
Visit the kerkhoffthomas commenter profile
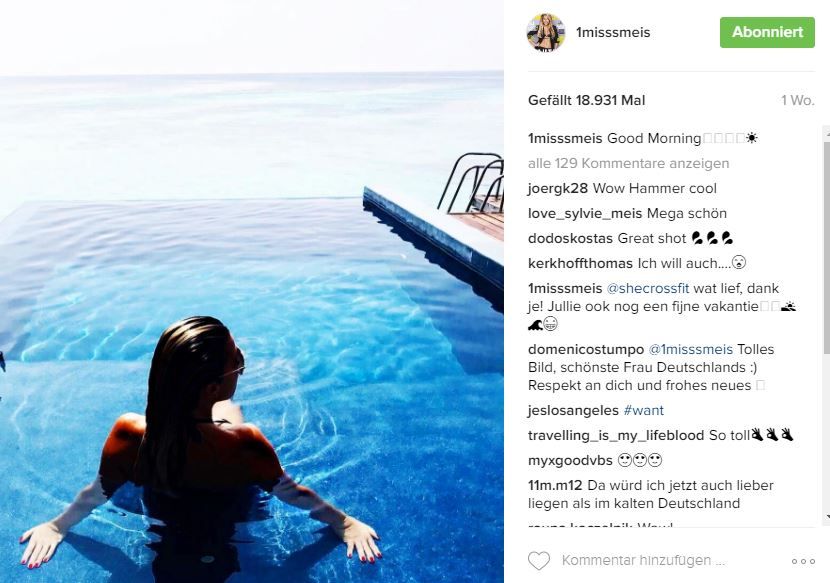pos(580,263)
